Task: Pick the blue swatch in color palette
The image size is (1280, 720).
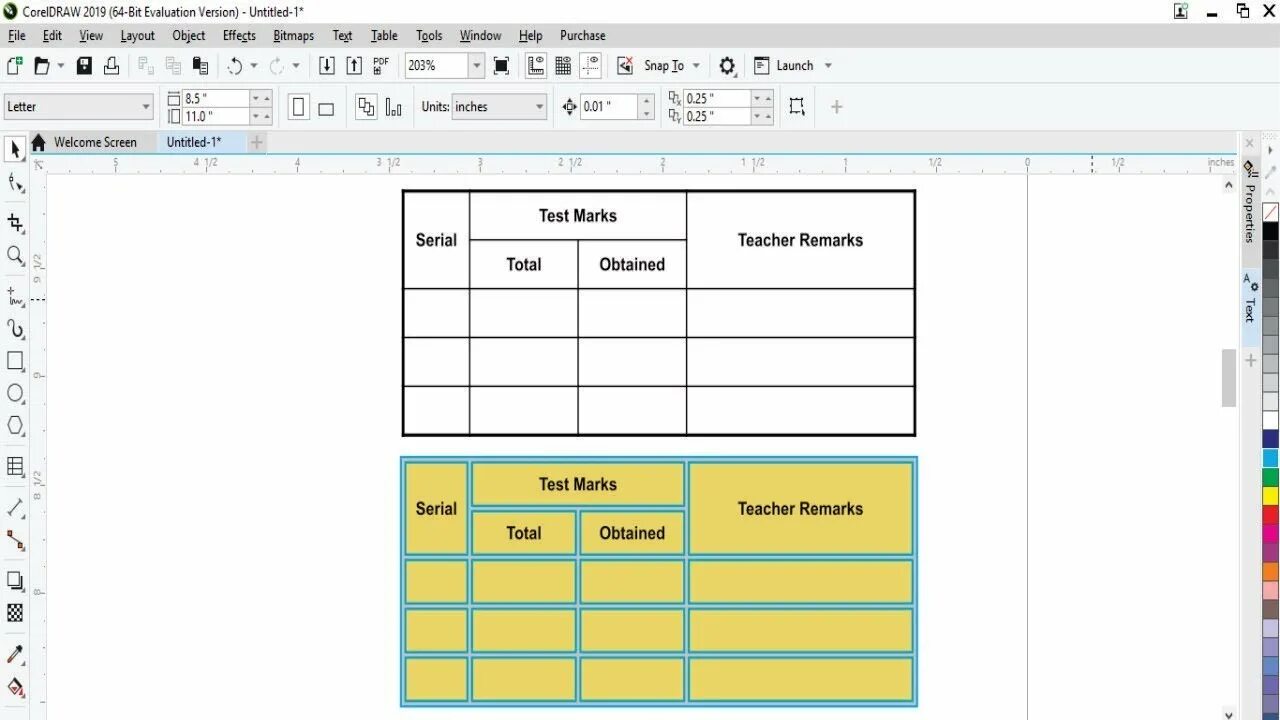Action: [1270, 439]
